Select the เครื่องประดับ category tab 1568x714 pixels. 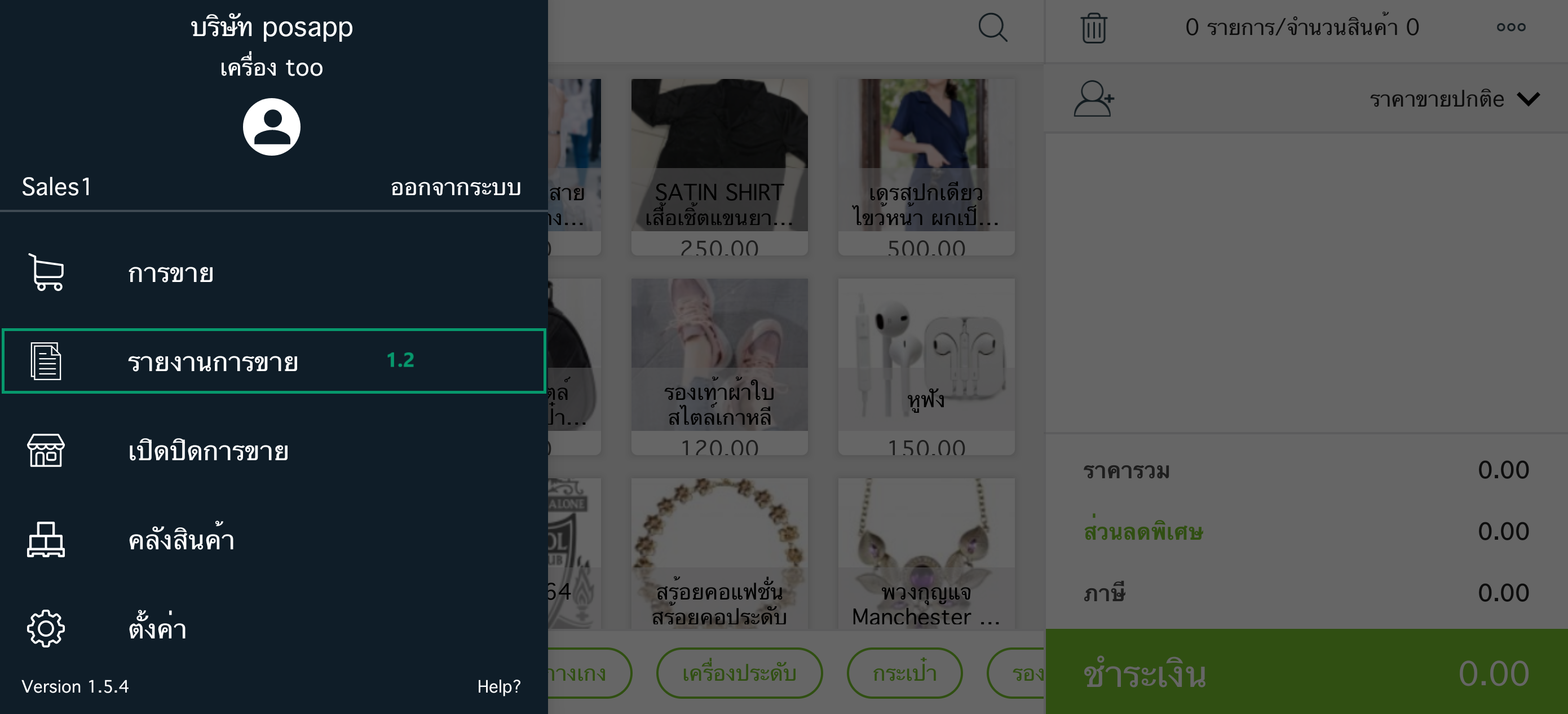(739, 673)
